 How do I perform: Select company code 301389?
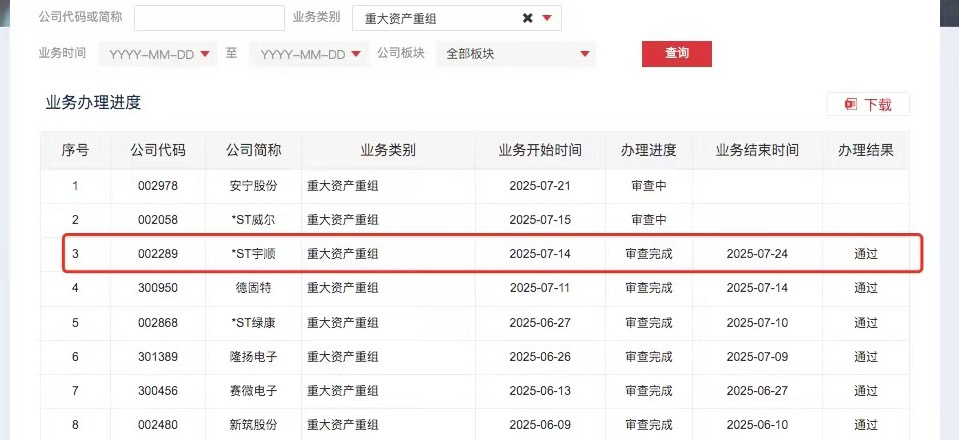point(158,356)
